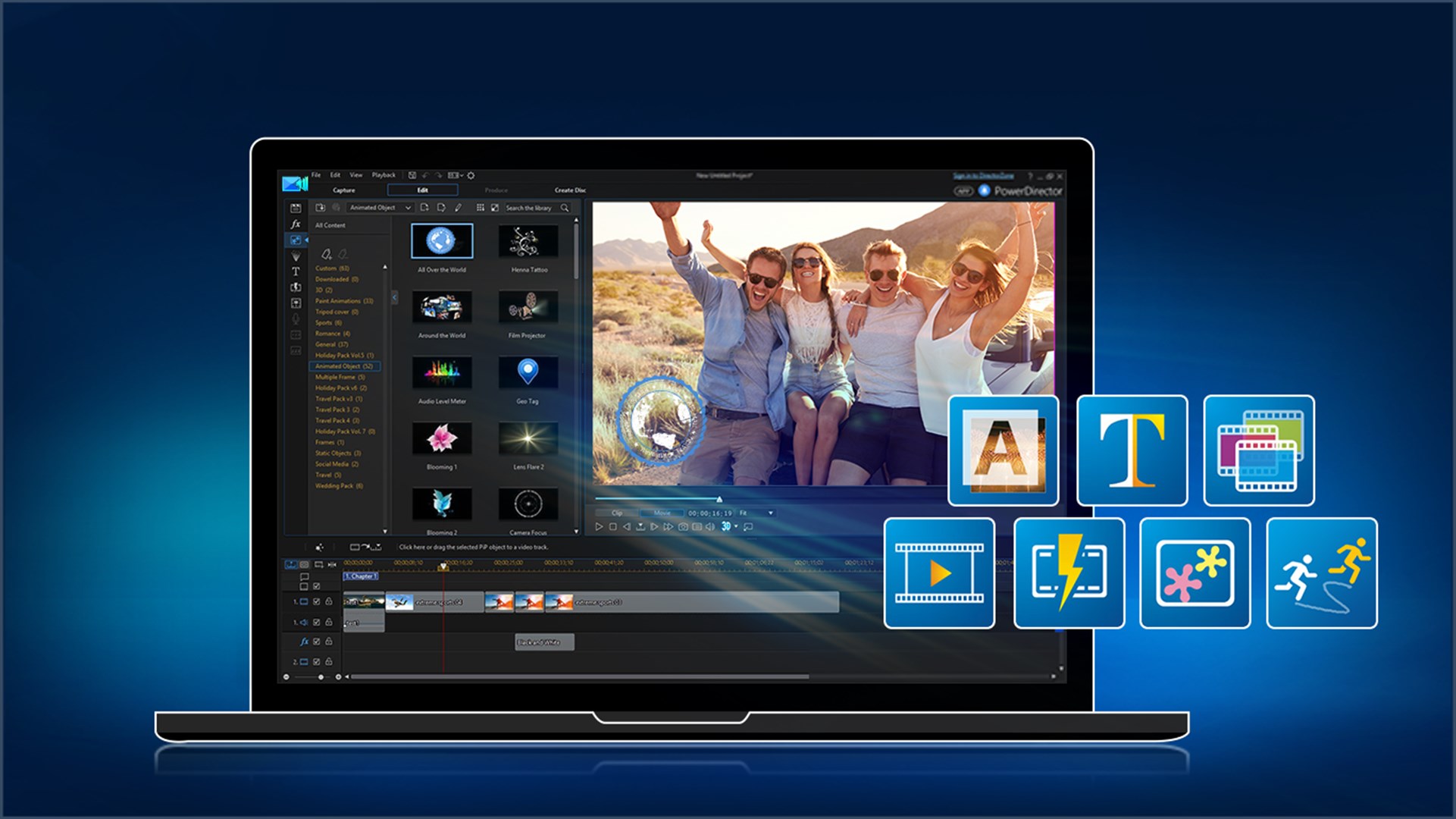The width and height of the screenshot is (1456, 819).
Task: Disable video track 1 checkbox
Action: pos(317,601)
